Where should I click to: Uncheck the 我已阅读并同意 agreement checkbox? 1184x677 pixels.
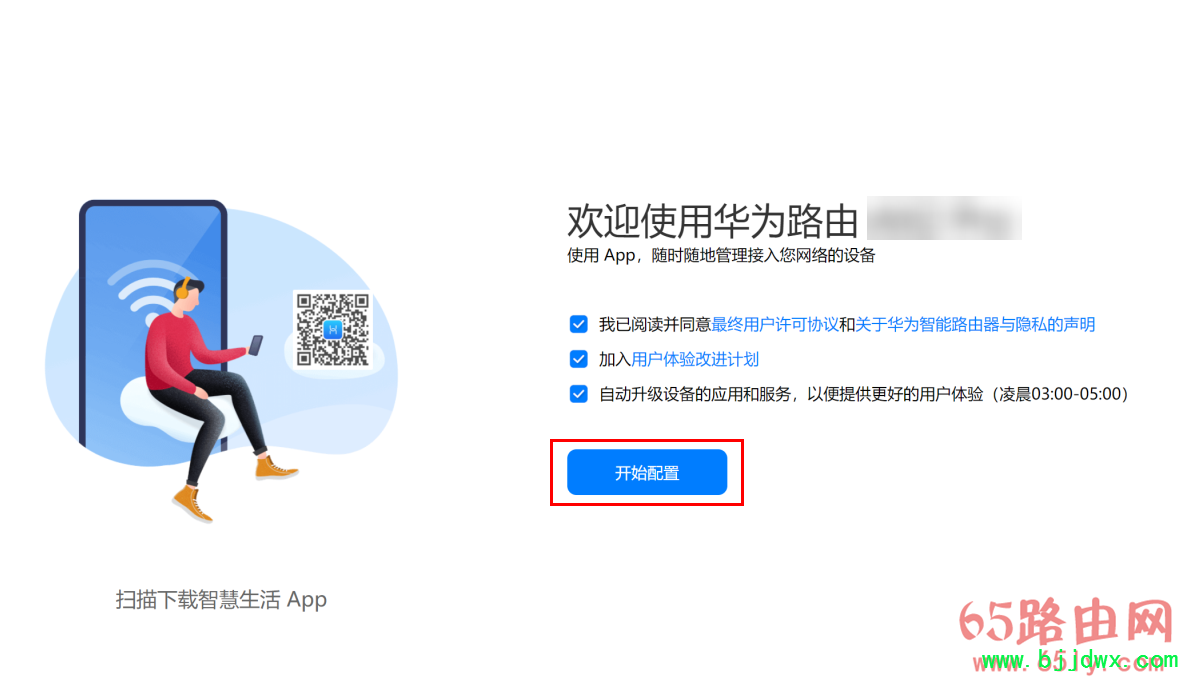click(578, 325)
